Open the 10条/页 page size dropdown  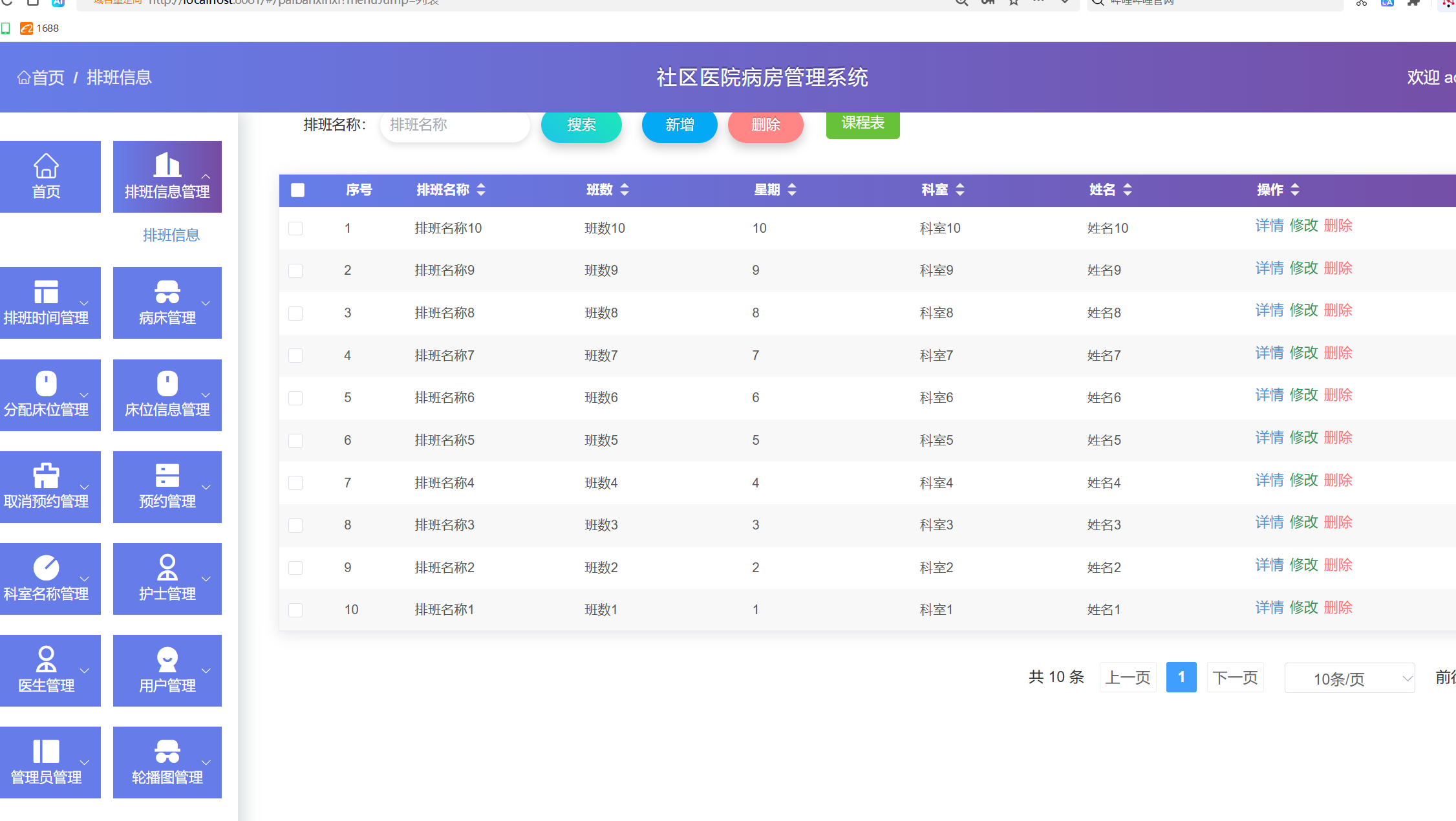(1349, 678)
